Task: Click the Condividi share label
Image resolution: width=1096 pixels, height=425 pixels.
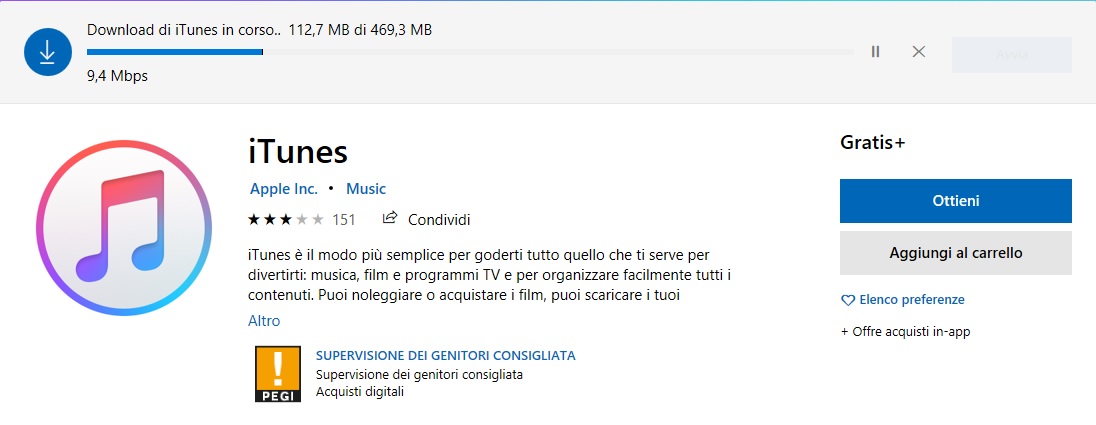Action: pyautogui.click(x=439, y=219)
